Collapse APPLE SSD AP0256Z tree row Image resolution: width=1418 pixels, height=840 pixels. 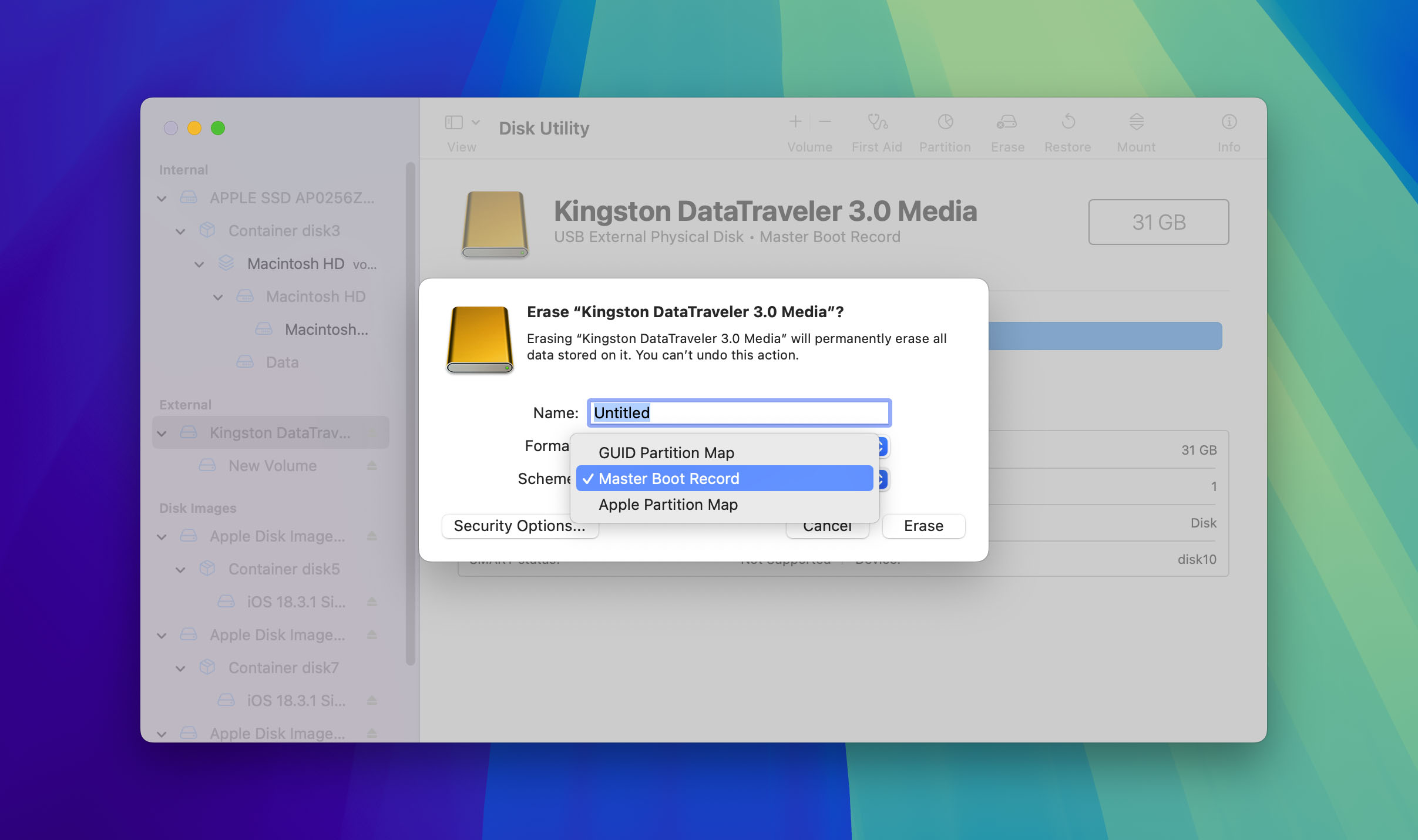(x=162, y=199)
